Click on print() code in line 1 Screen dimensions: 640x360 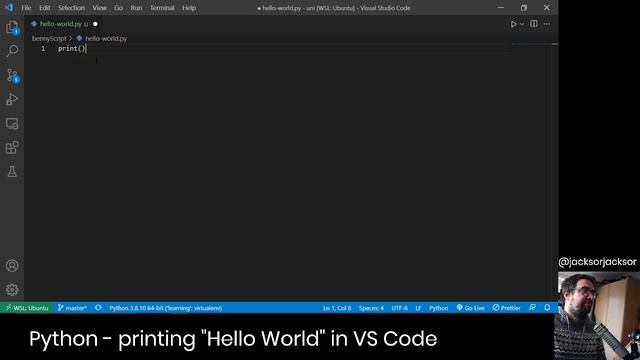[x=72, y=49]
